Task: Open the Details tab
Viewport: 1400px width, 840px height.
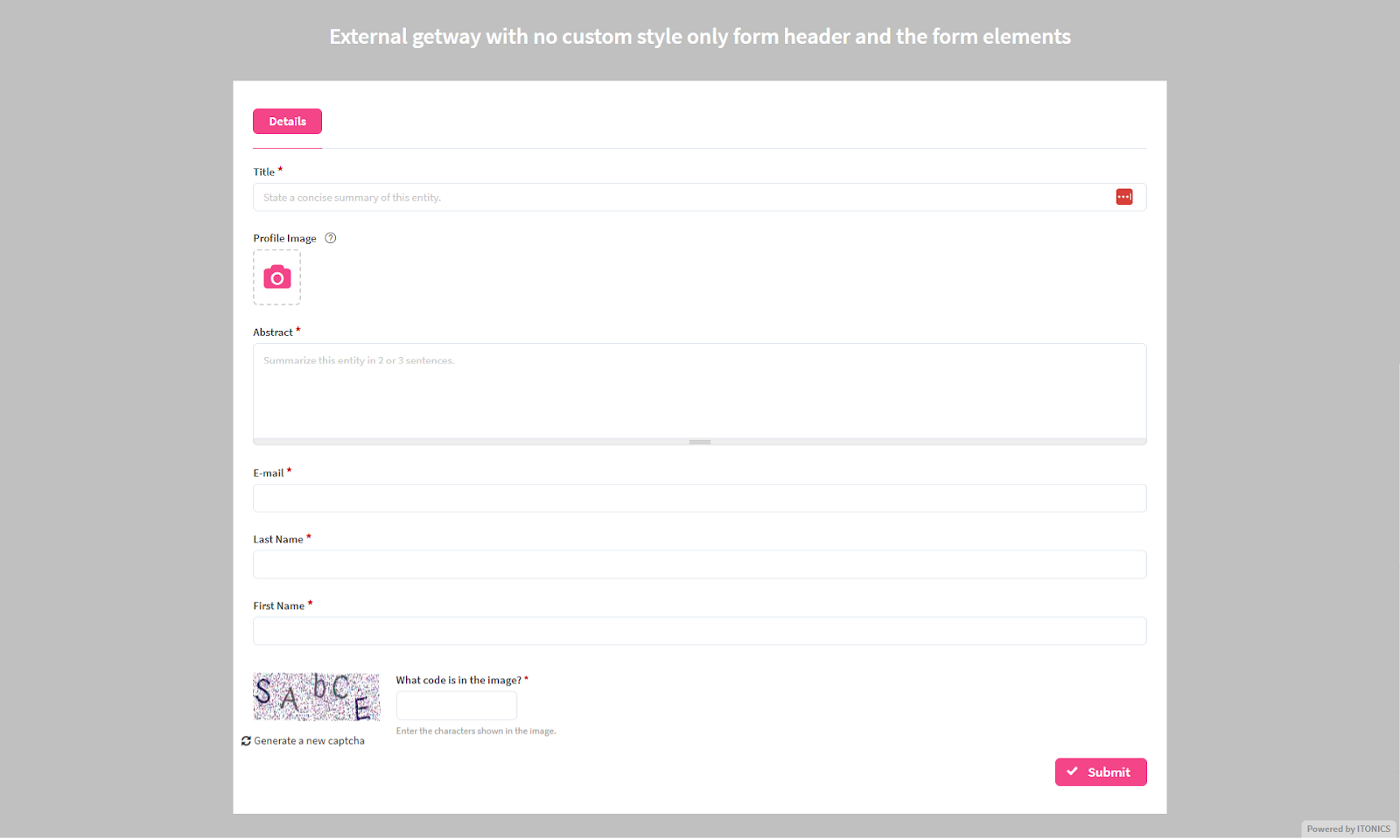Action: tap(287, 122)
